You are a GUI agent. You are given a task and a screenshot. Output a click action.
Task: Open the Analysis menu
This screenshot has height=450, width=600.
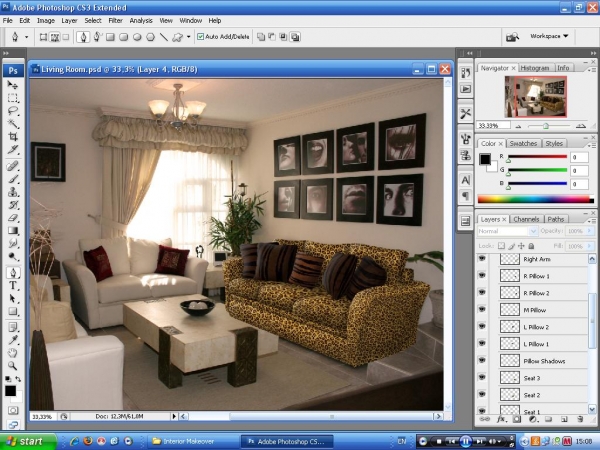141,21
